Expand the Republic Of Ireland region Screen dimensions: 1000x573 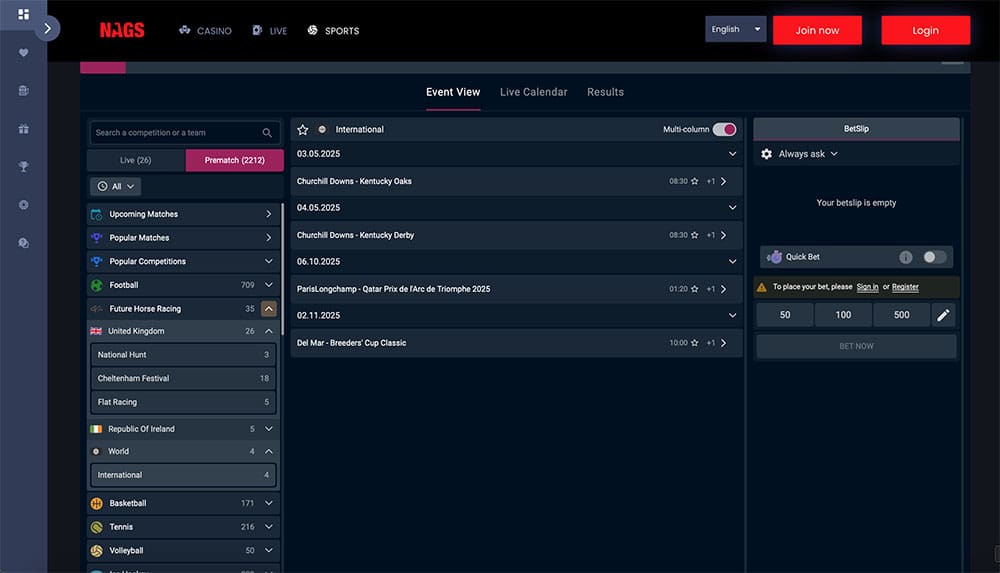pyautogui.click(x=268, y=429)
